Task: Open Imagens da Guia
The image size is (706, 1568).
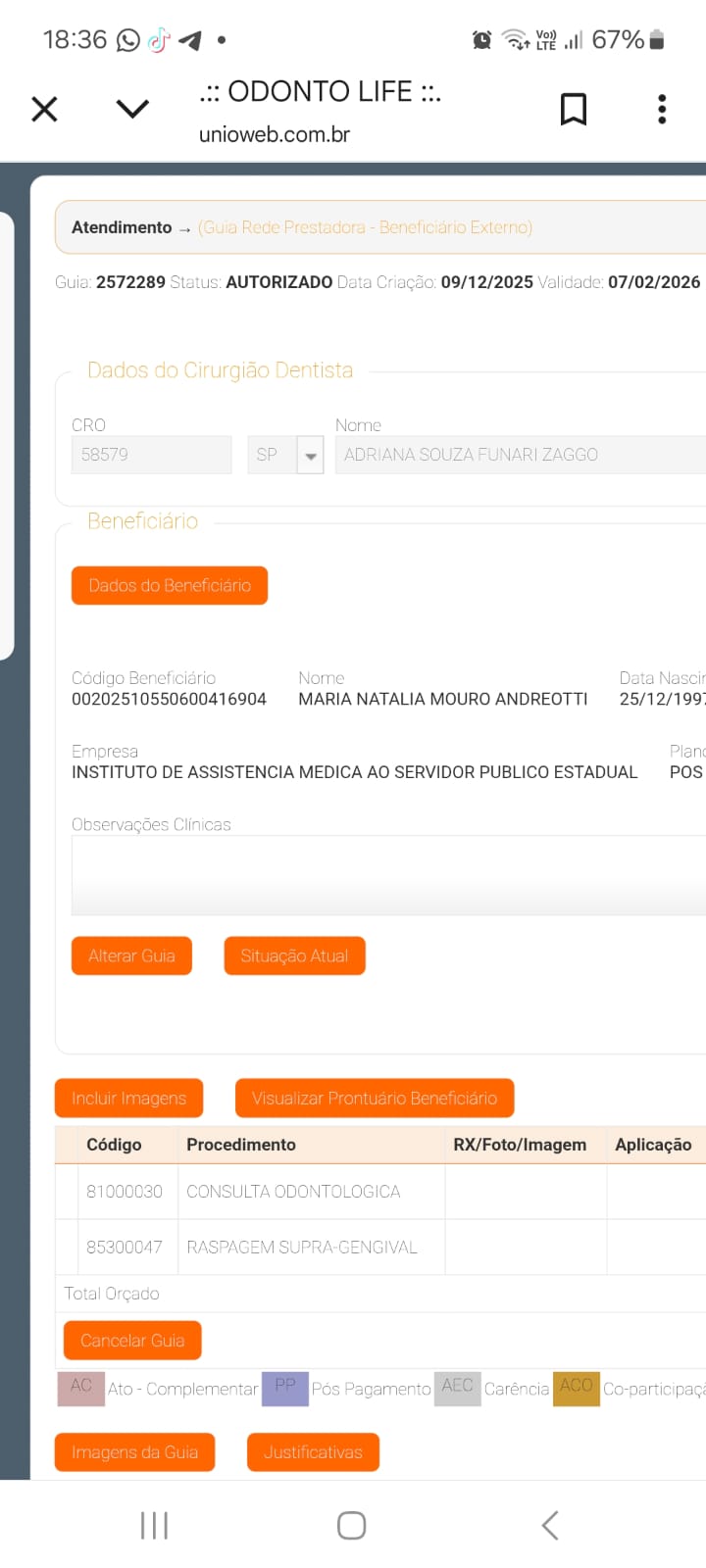Action: click(x=134, y=1451)
